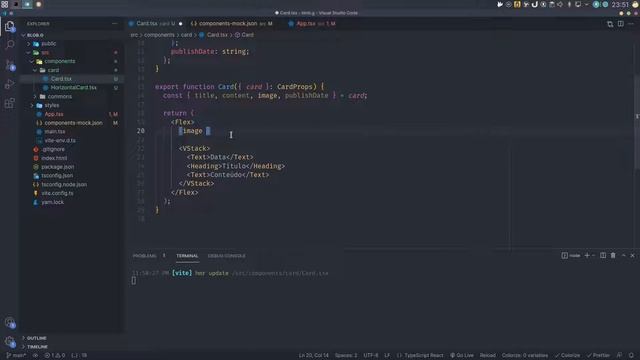The image size is (640, 360).
Task: Click user avatar in top-right corner
Action: pyautogui.click(x=635, y=4)
